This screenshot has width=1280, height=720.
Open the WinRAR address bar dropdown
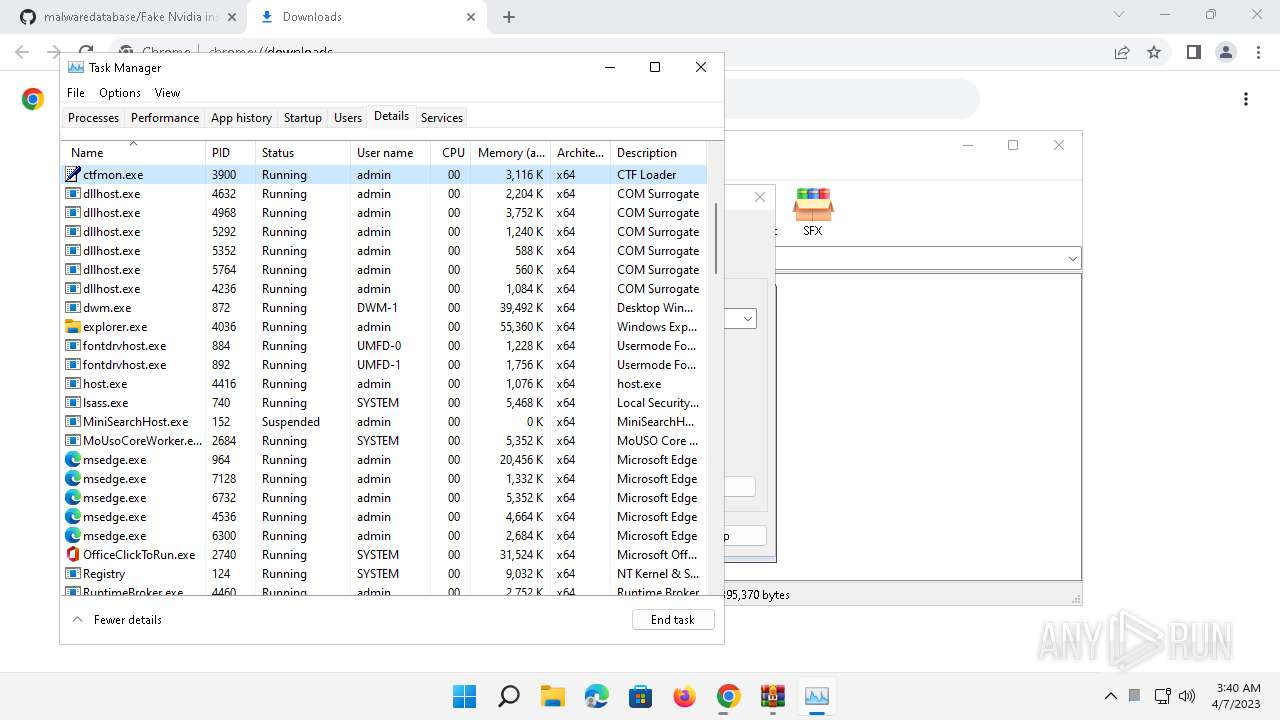point(1072,259)
